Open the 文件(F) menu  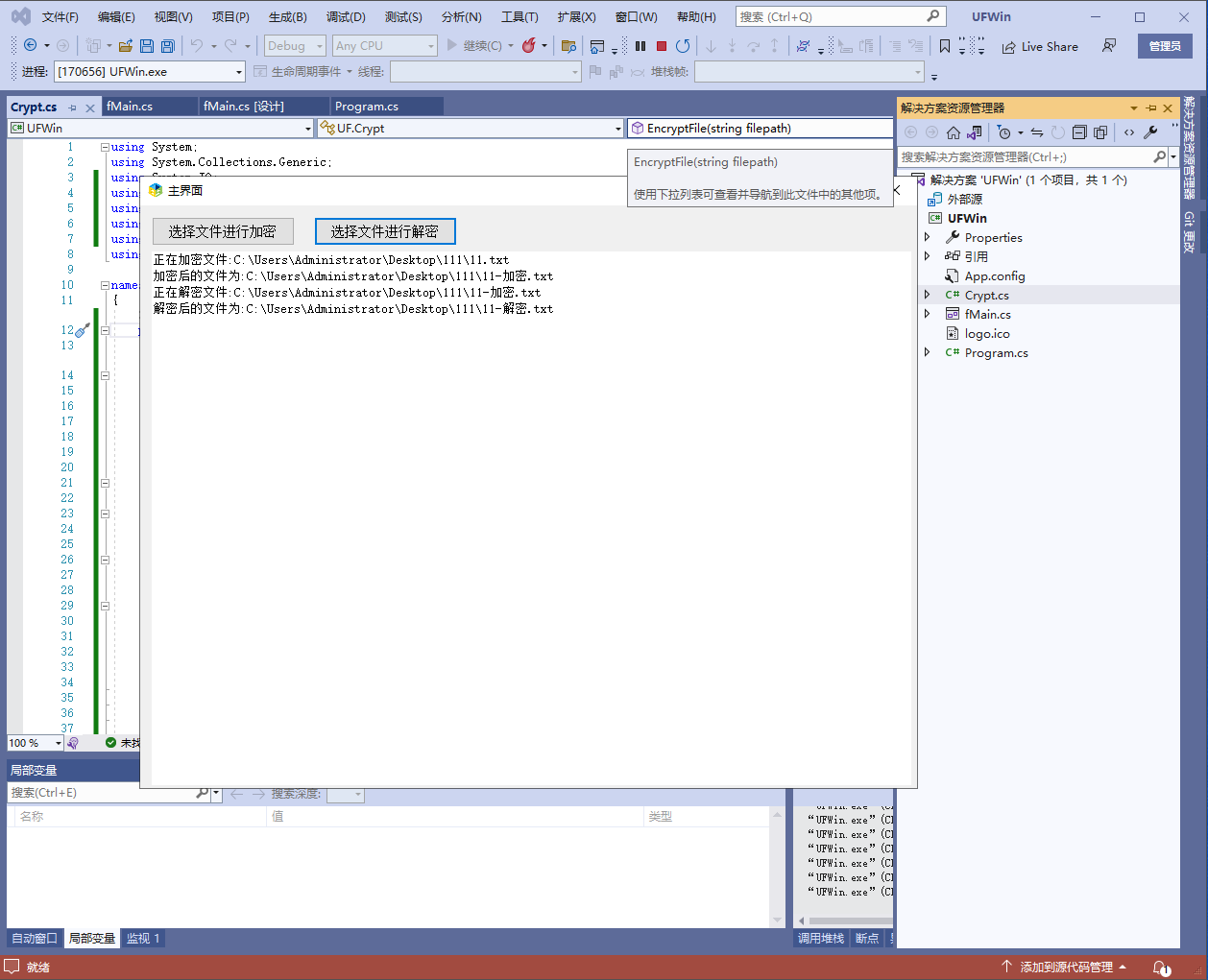60,16
